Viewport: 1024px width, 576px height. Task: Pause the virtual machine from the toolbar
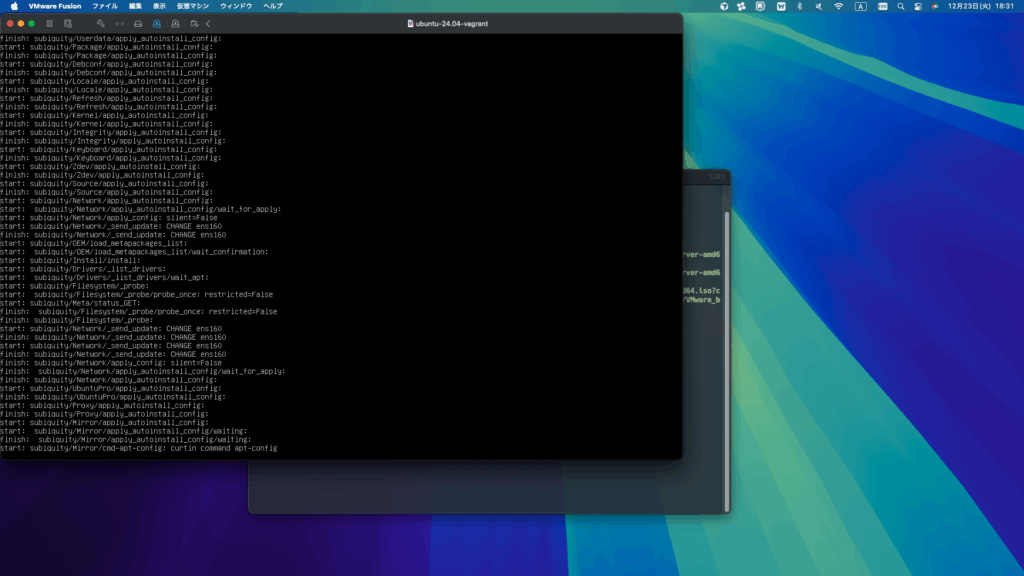tap(49, 22)
